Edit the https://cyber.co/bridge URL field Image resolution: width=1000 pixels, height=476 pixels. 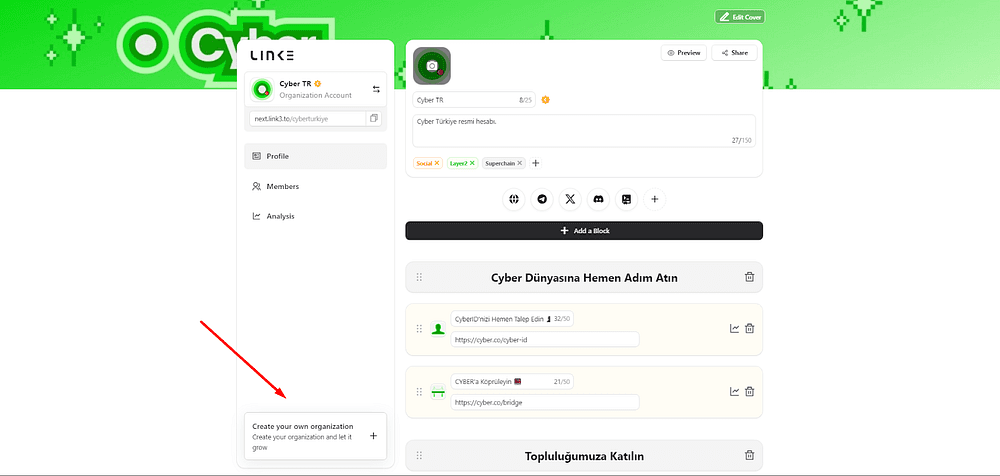(x=545, y=403)
